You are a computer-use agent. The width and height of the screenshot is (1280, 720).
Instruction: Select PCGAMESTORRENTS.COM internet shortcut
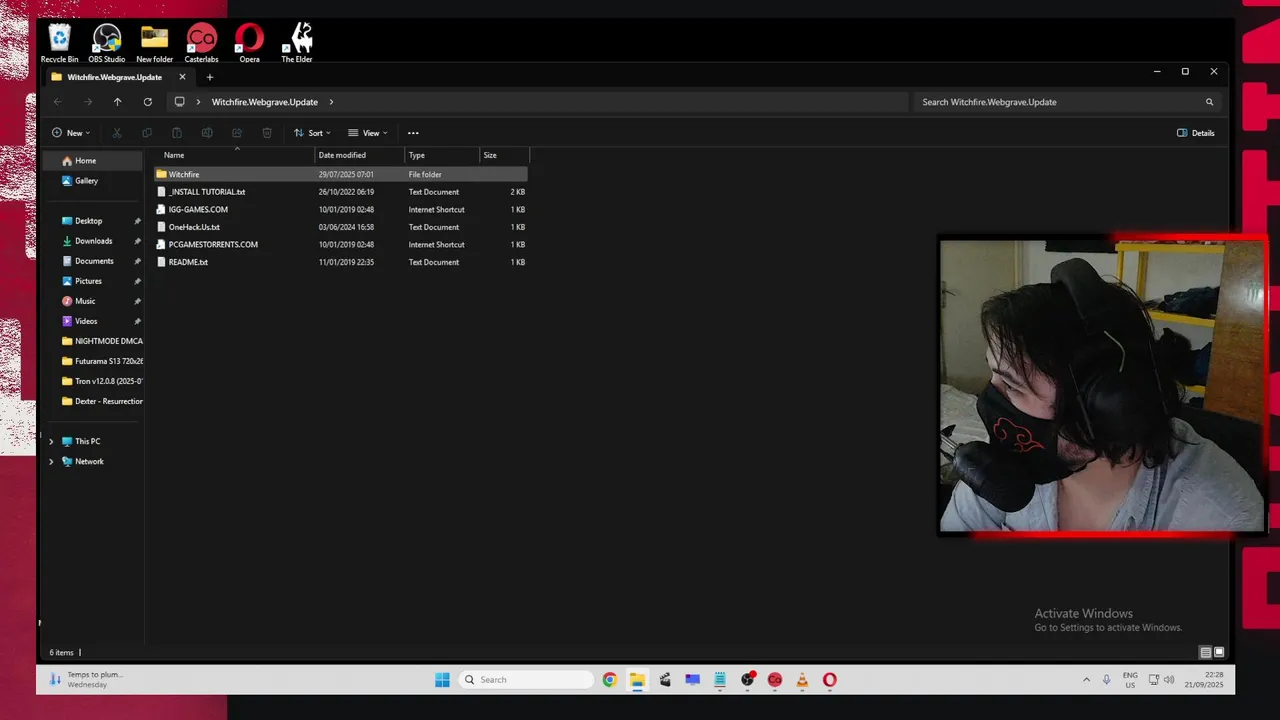click(340, 245)
